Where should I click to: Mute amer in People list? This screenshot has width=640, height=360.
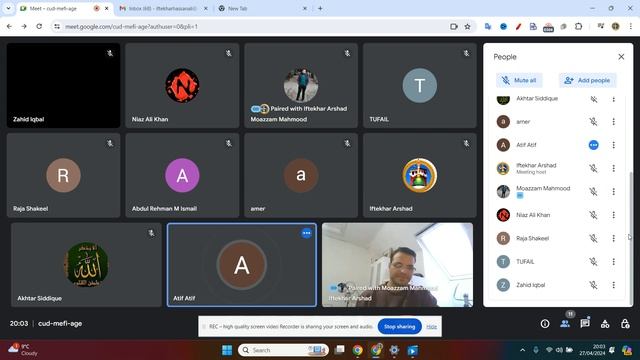593,122
